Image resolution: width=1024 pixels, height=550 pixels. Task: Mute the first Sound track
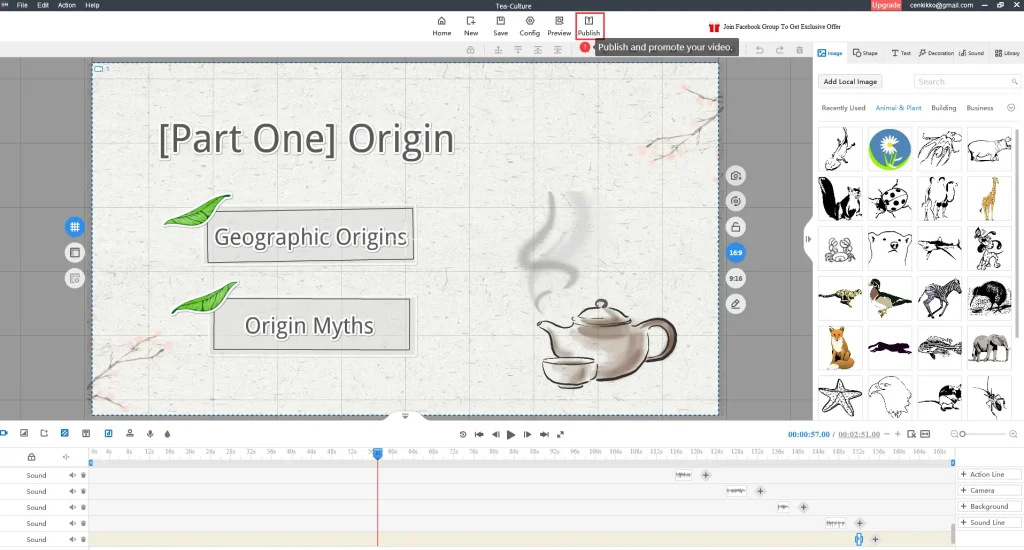(73, 476)
